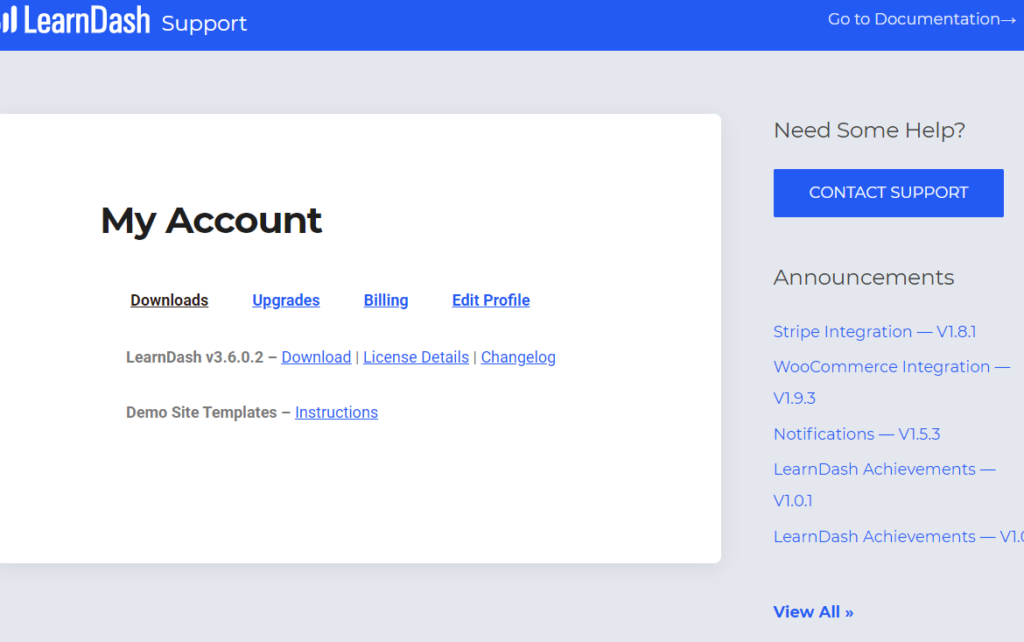Screen dimensions: 1024x642
Task: Open the Changelog link
Action: pos(519,357)
